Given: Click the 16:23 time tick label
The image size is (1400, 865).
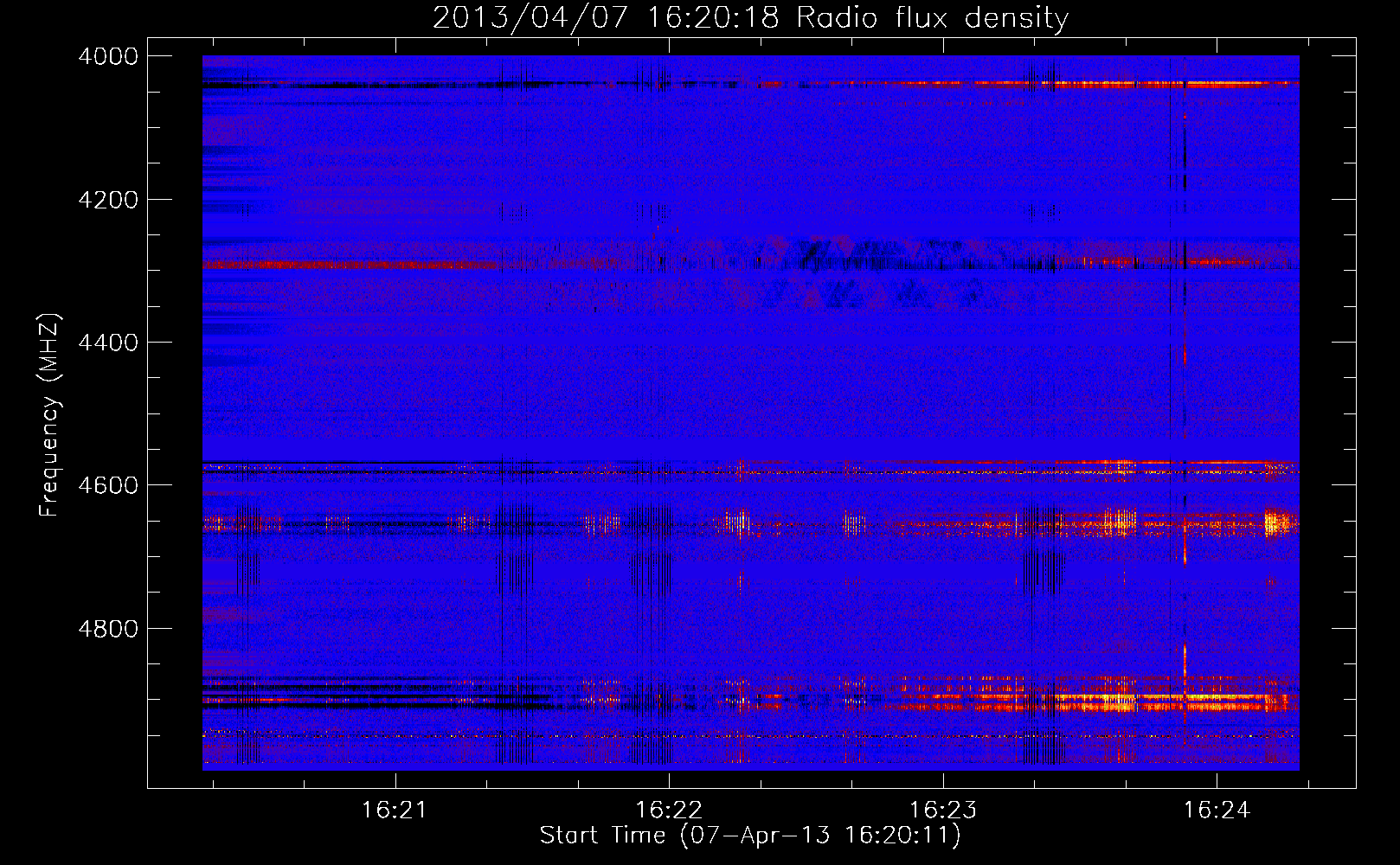Looking at the screenshot, I should tap(942, 810).
